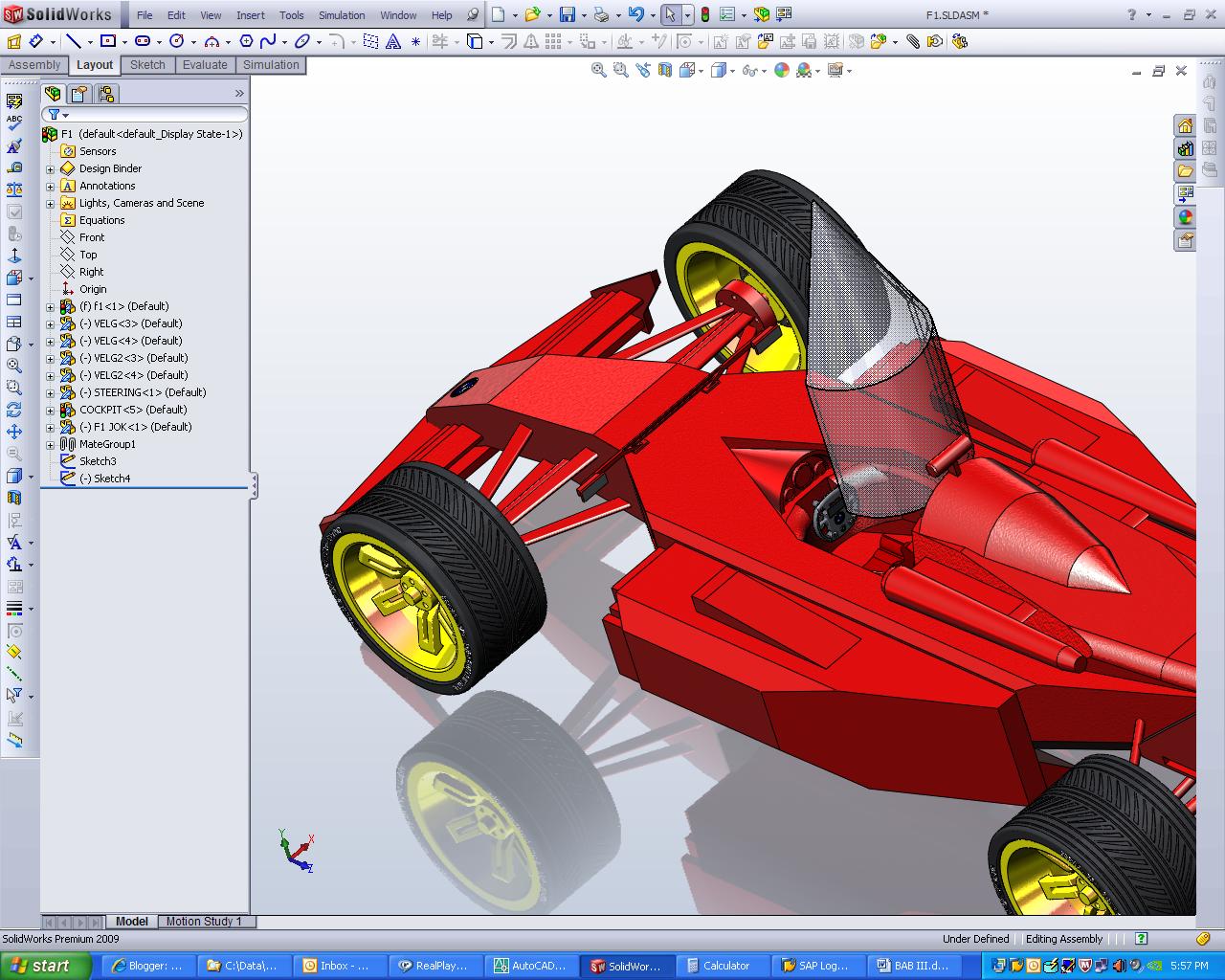The height and width of the screenshot is (980, 1225).
Task: Open the View Orientation dropdown arrow
Action: (x=702, y=71)
